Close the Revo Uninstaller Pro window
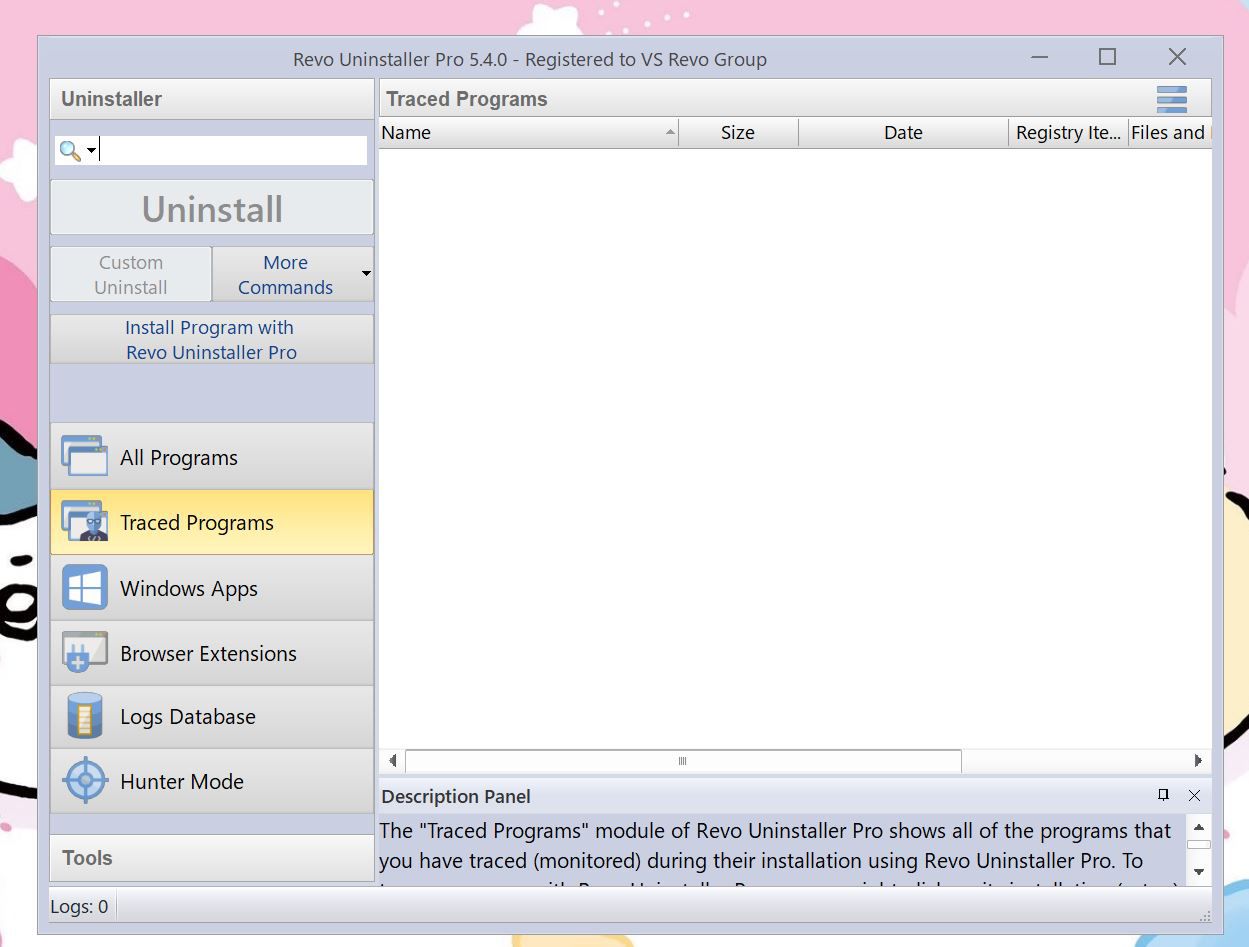The image size is (1249, 947). [x=1177, y=57]
